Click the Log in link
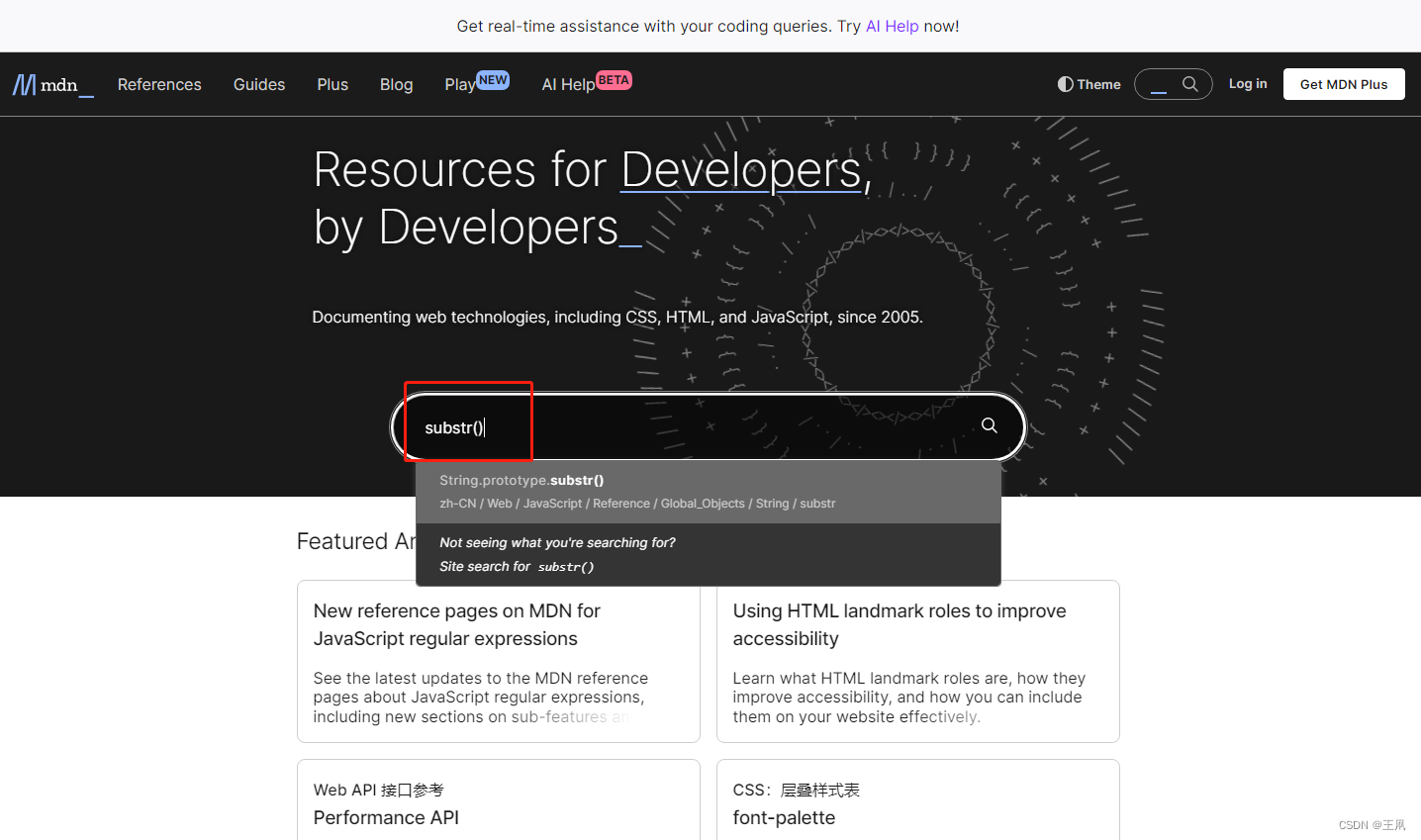The image size is (1421, 840). pos(1248,84)
